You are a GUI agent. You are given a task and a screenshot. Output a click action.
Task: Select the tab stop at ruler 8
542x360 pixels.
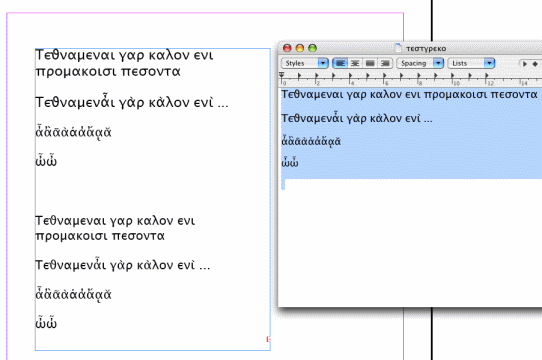pos(418,76)
